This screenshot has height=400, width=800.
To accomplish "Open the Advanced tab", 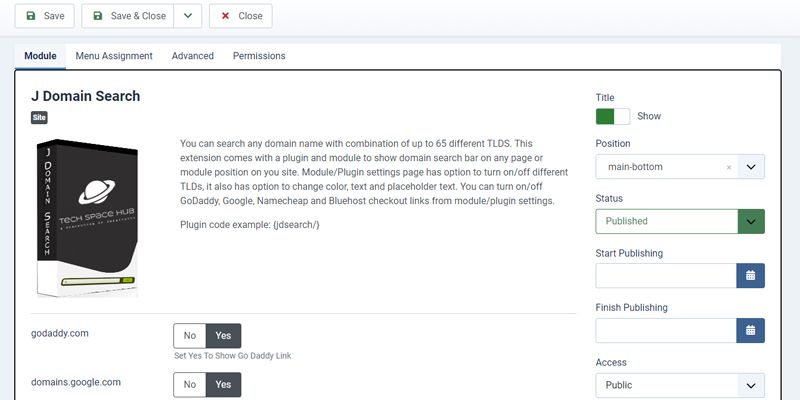I will [192, 56].
